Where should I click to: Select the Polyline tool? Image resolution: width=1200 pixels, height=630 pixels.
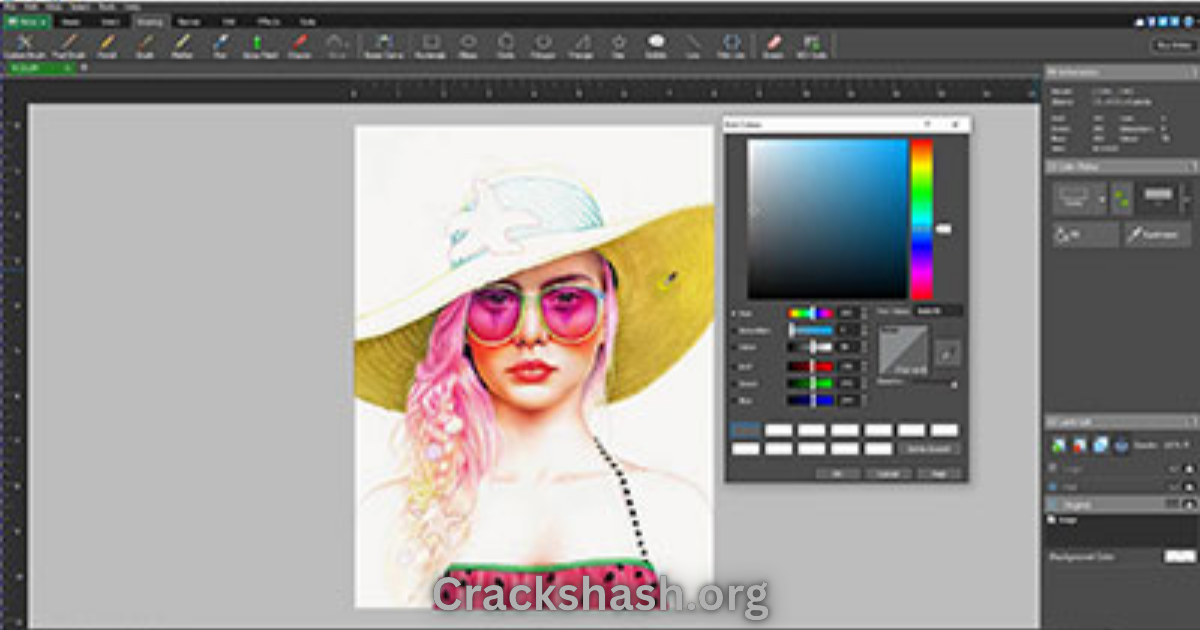pyautogui.click(x=731, y=46)
